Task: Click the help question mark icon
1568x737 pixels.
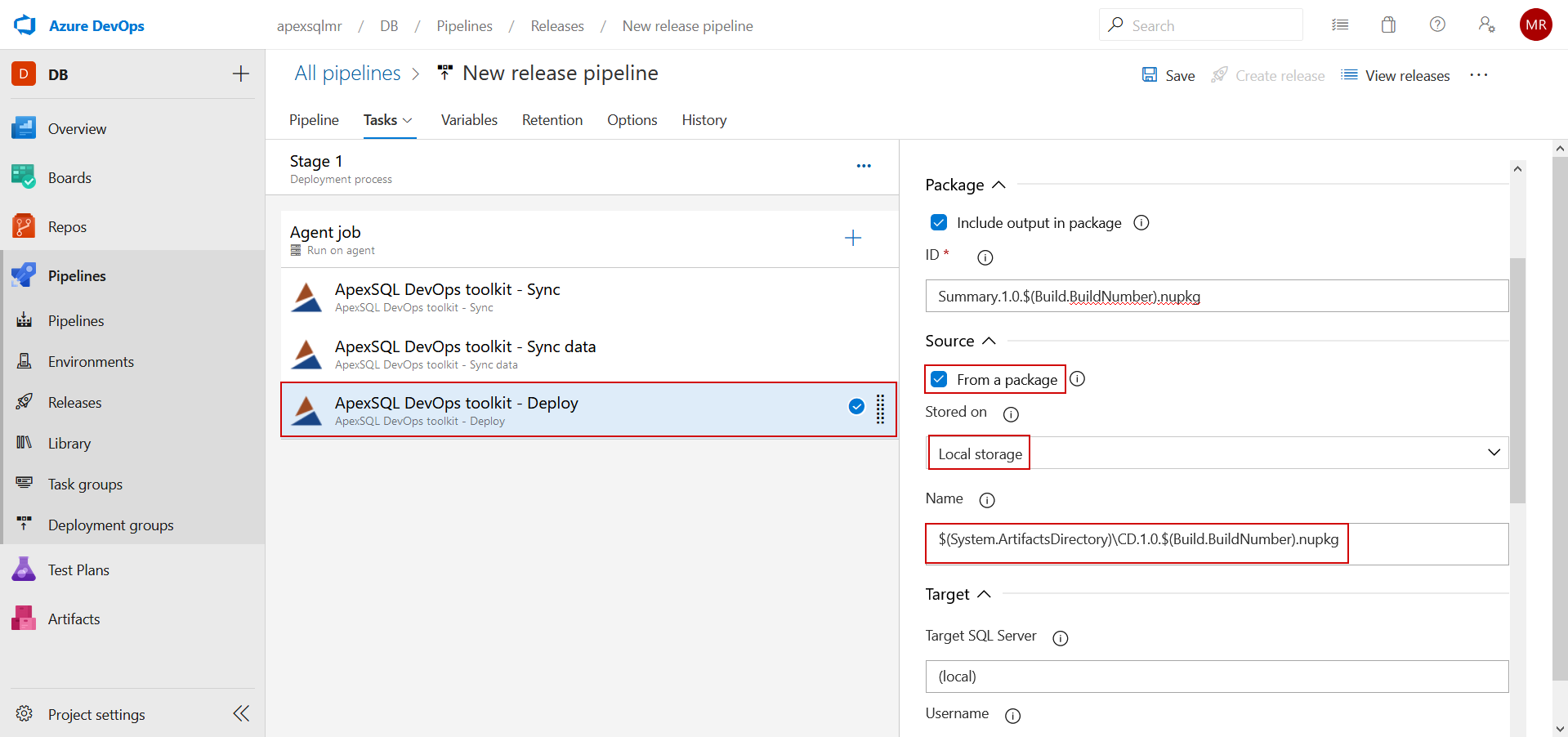Action: 1437,25
